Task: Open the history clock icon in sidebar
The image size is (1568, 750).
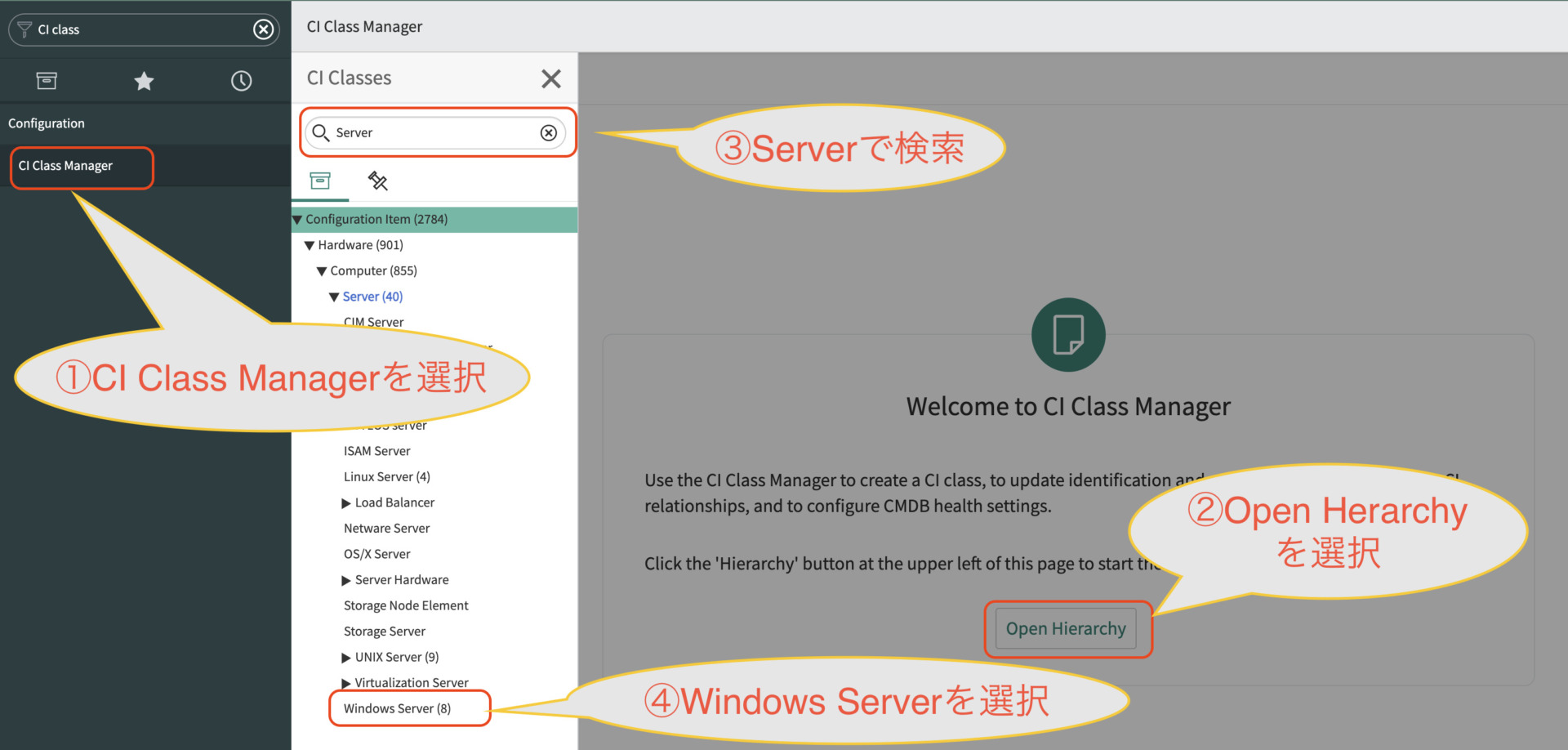Action: [x=241, y=80]
